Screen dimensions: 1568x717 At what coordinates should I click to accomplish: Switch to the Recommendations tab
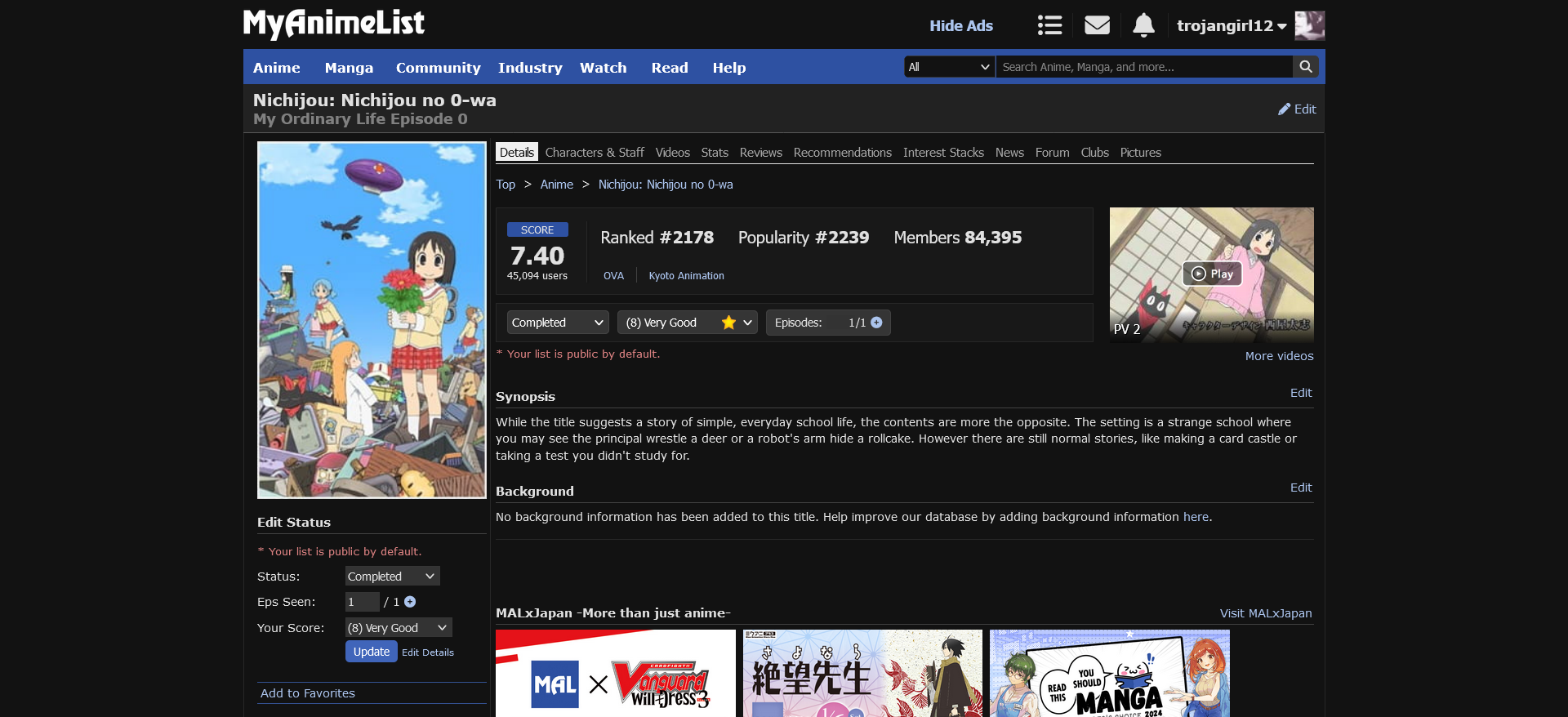click(843, 153)
